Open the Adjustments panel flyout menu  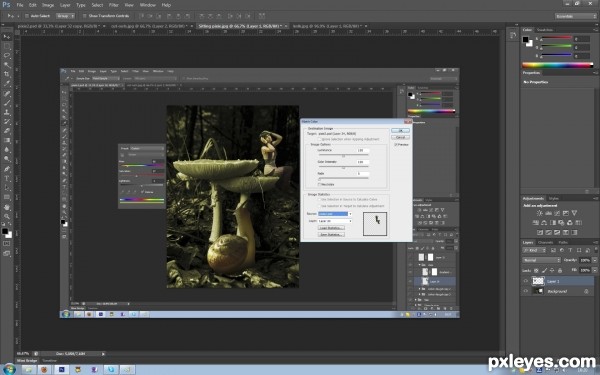click(595, 199)
